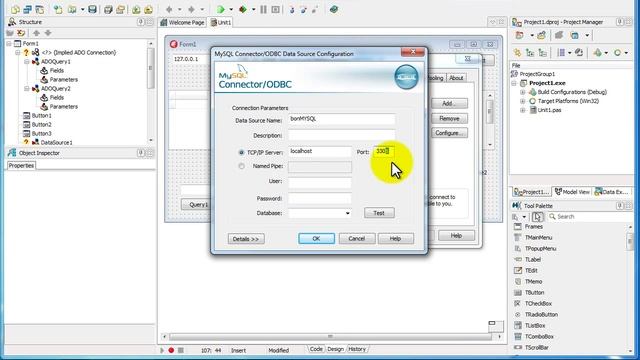This screenshot has height=360, width=640.
Task: Click the Details >> button
Action: pos(246,239)
